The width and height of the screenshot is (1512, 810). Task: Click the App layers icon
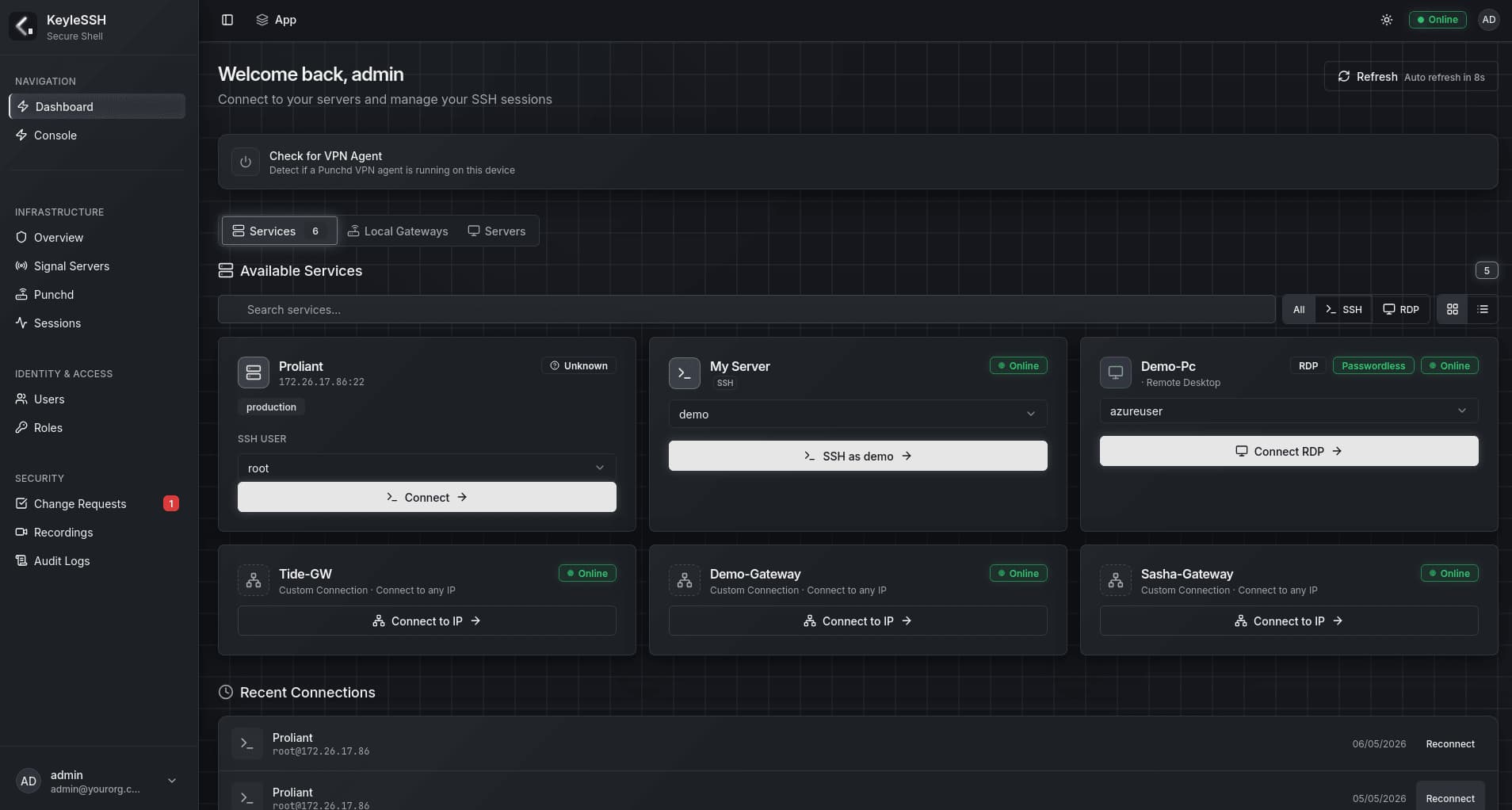coord(262,20)
